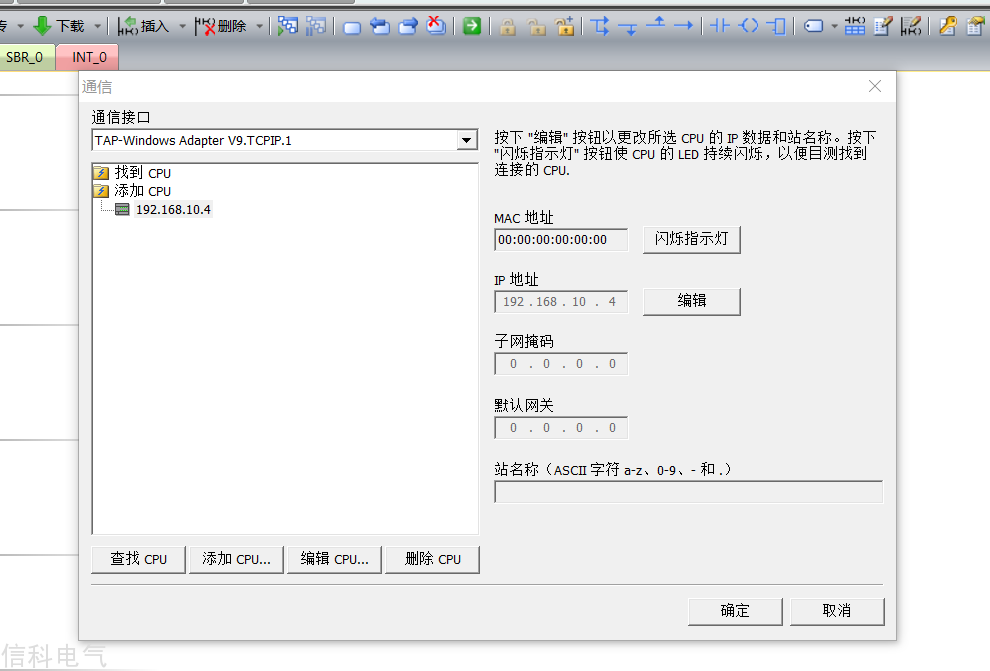Insert box instruction icon
Viewport: 990px width, 671px height.
[x=777, y=26]
